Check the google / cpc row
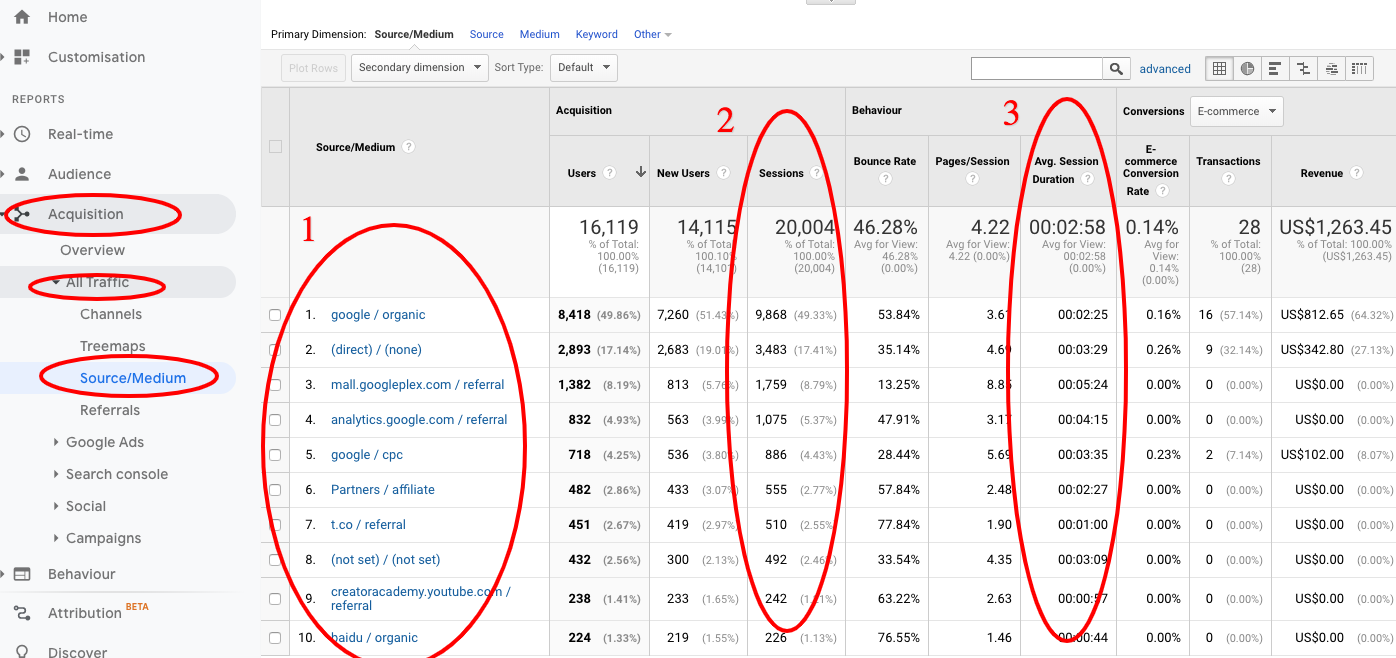The width and height of the screenshot is (1396, 658). click(x=275, y=455)
